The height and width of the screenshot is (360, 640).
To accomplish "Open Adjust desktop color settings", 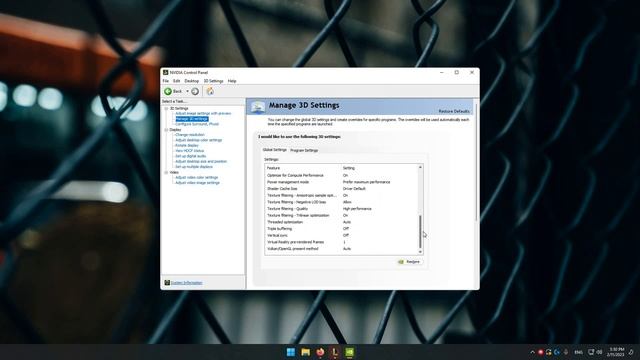I will point(198,140).
